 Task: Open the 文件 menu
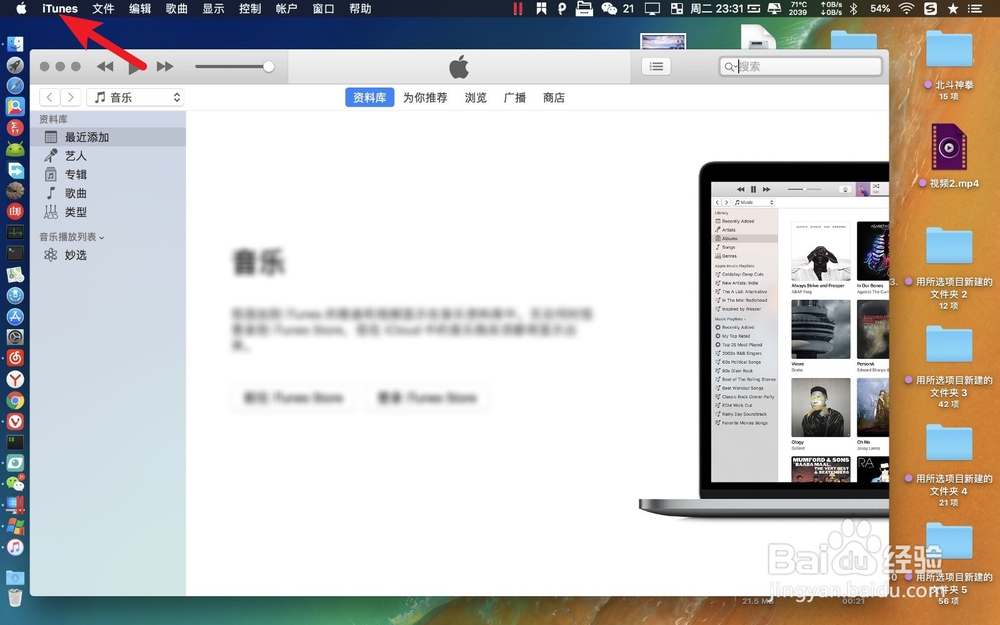click(103, 8)
